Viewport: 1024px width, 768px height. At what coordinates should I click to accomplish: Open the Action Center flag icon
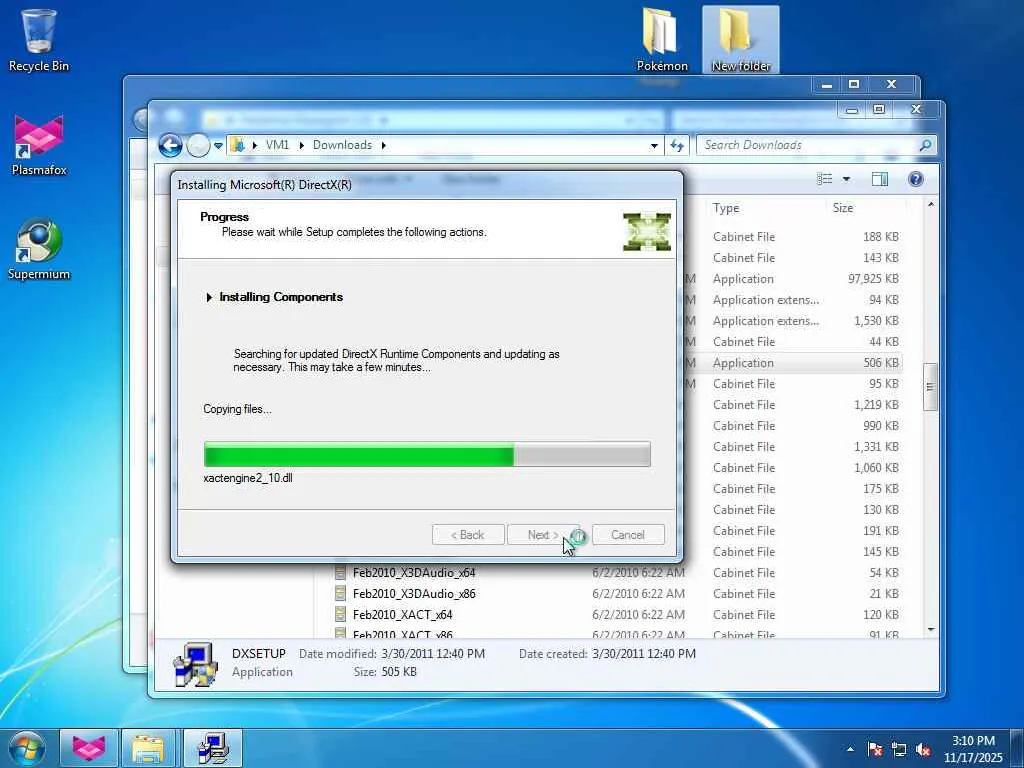click(x=875, y=750)
